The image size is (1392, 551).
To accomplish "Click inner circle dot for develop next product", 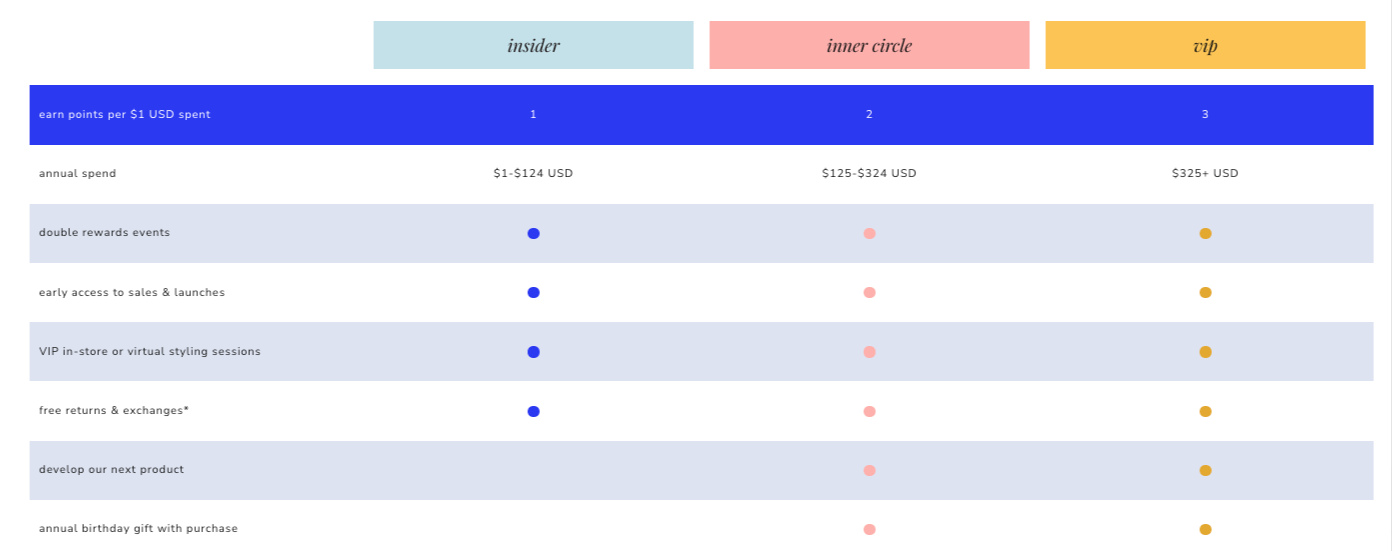I will tap(869, 470).
